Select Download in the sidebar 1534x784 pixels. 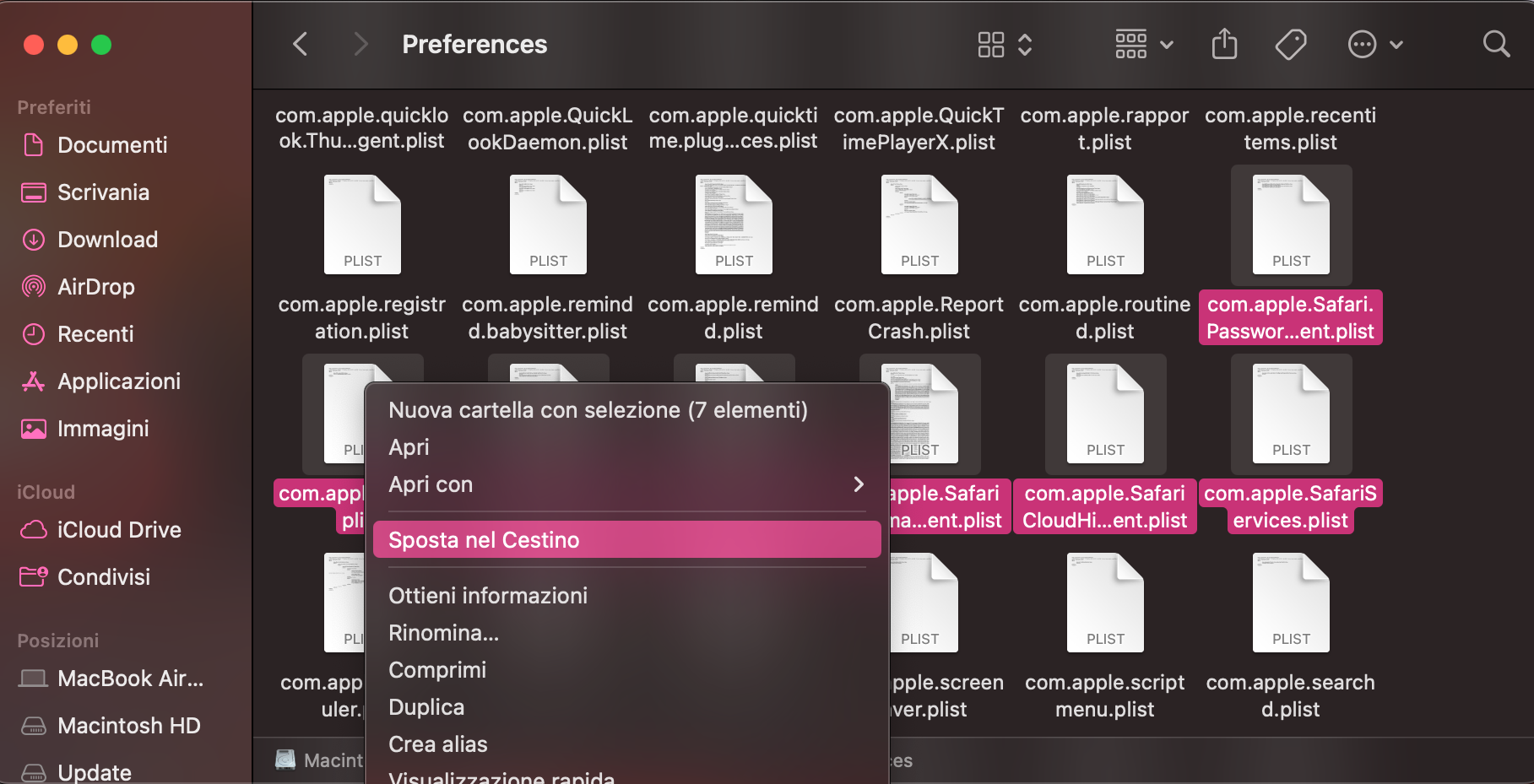point(107,239)
